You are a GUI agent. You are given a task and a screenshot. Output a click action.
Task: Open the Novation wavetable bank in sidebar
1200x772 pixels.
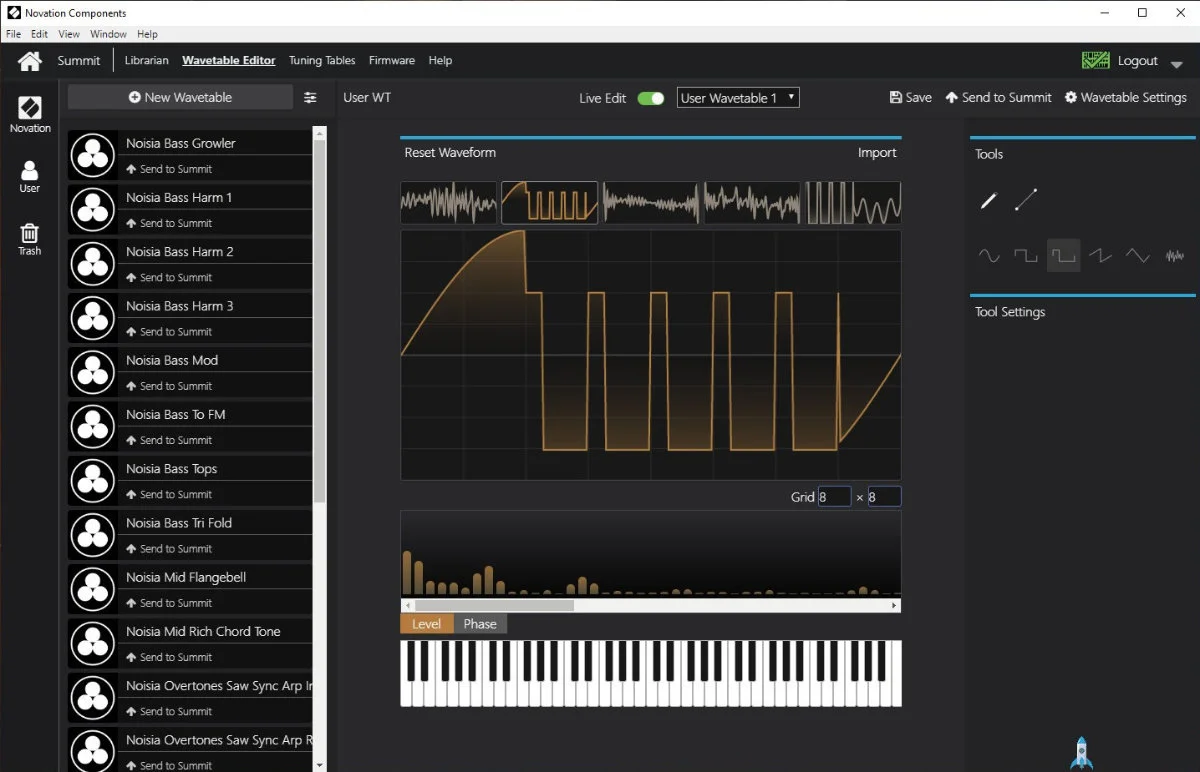point(30,114)
